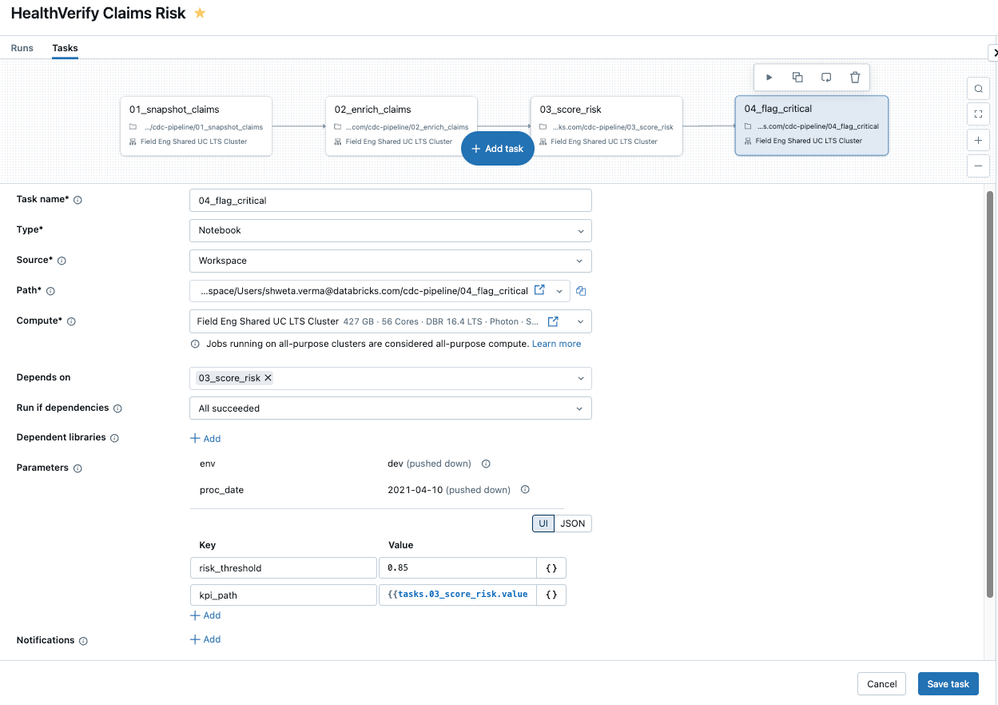This screenshot has width=998, height=705.
Task: Open the comment icon in the task toolbar
Action: click(x=825, y=77)
